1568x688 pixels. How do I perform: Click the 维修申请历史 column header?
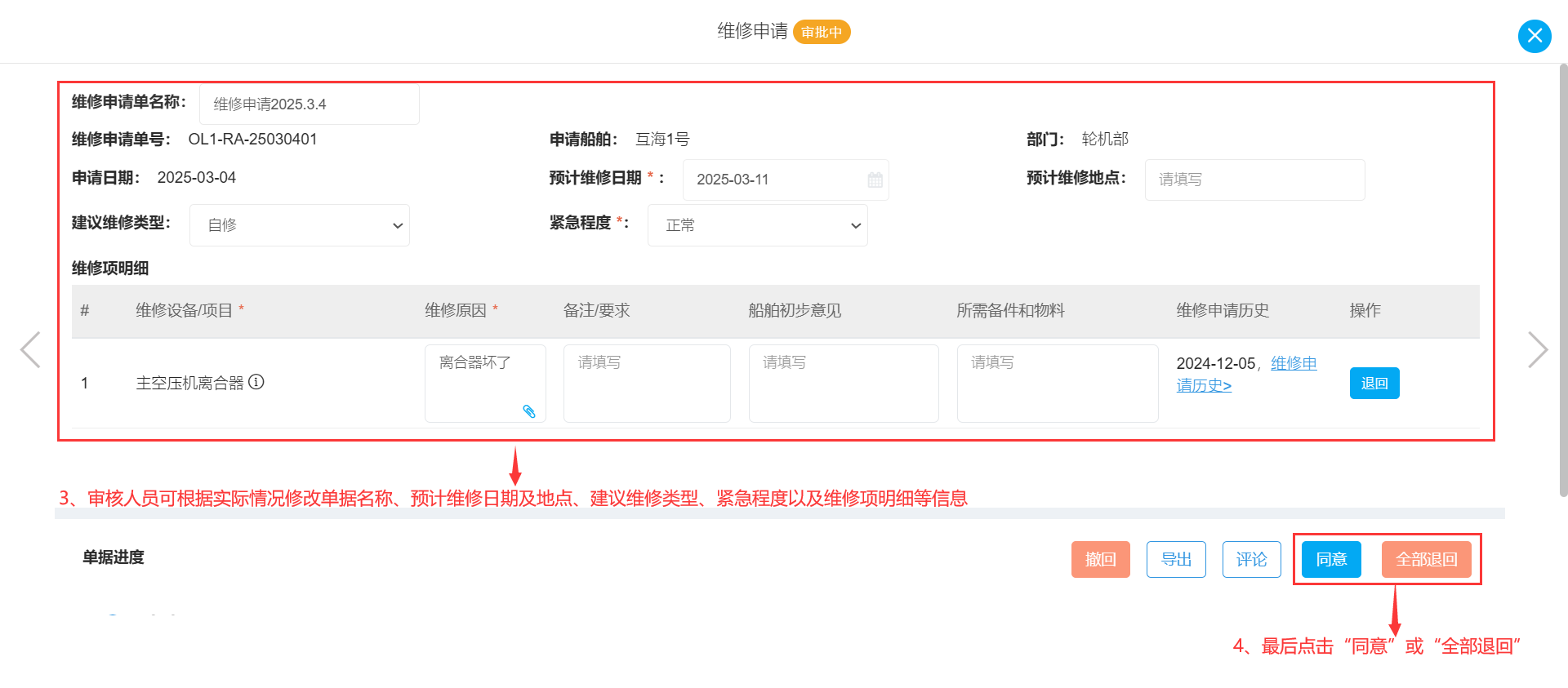click(1223, 310)
